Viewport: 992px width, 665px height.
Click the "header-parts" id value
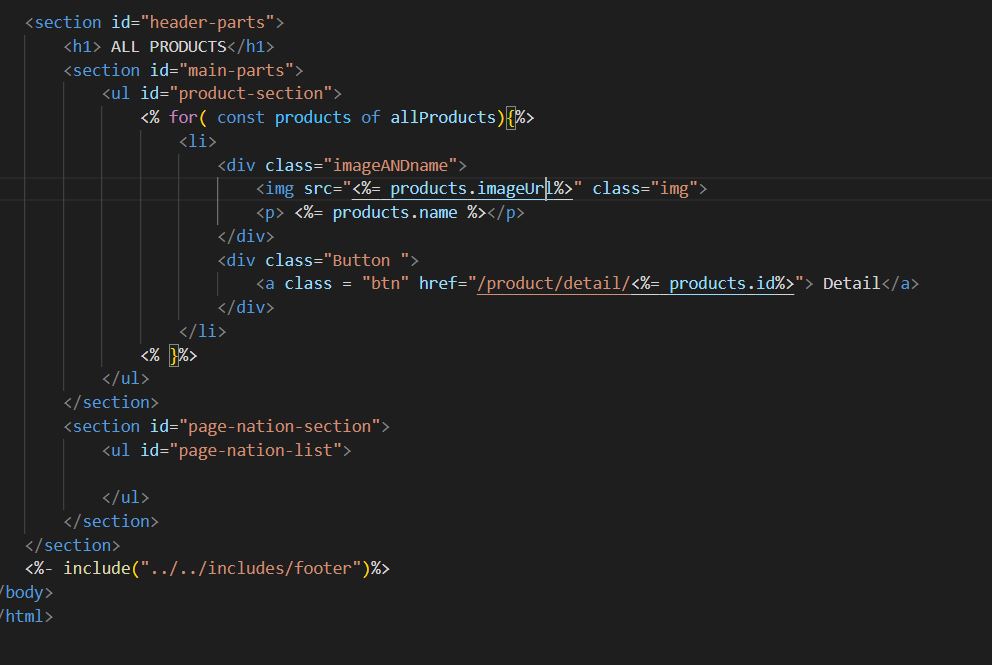tap(208, 23)
